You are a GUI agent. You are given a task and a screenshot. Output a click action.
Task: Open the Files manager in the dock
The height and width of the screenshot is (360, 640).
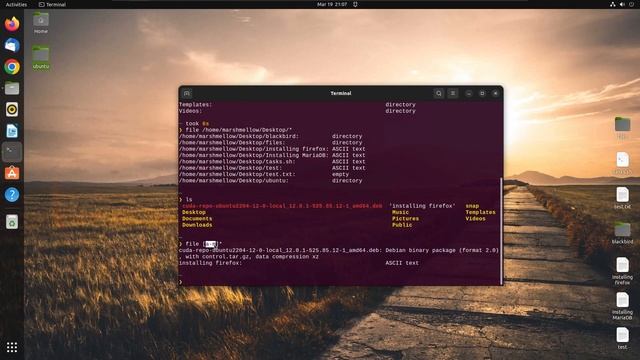(x=12, y=88)
